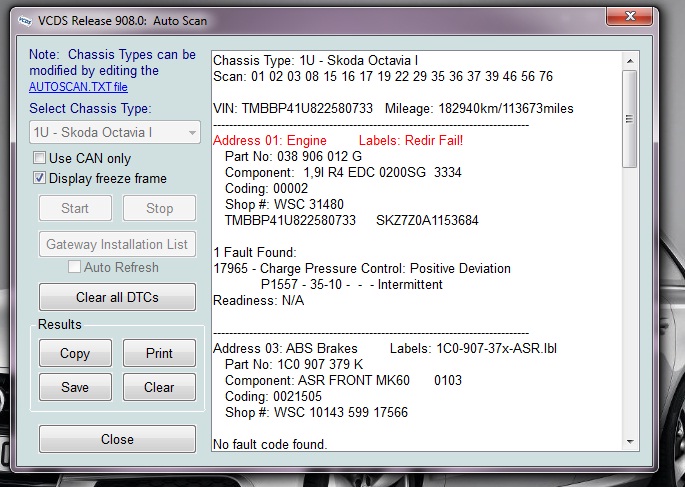Image resolution: width=685 pixels, height=487 pixels.
Task: Click the Start button
Action: tap(75, 208)
